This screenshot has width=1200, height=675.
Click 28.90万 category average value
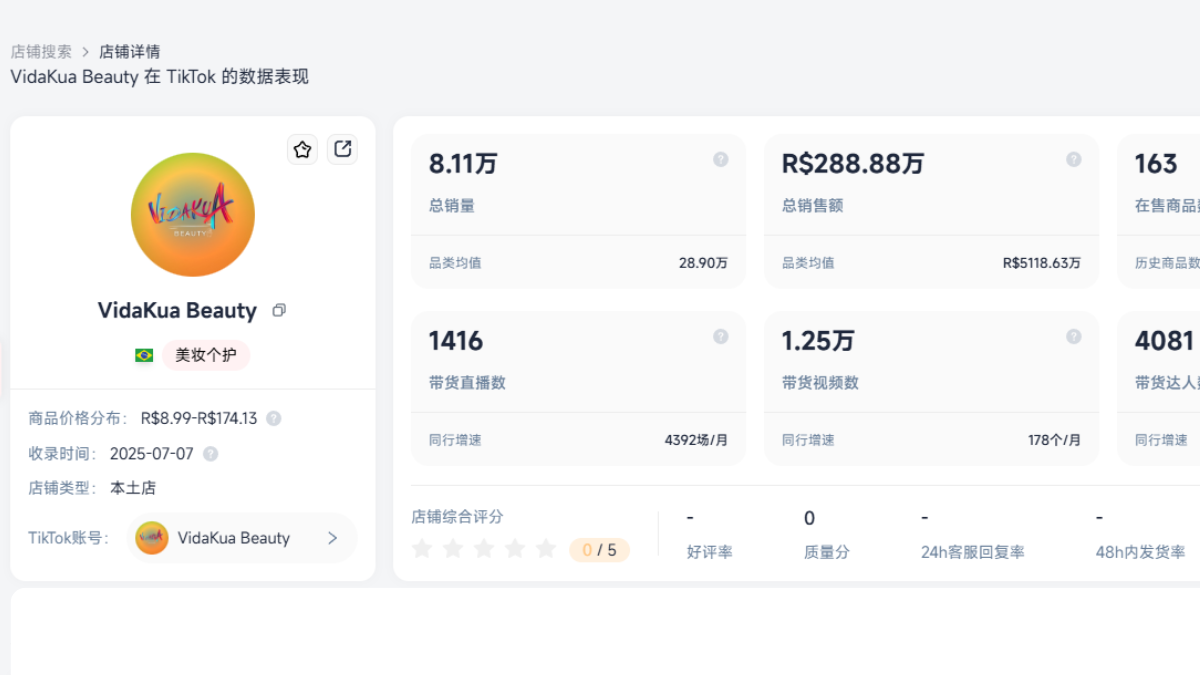click(x=703, y=263)
